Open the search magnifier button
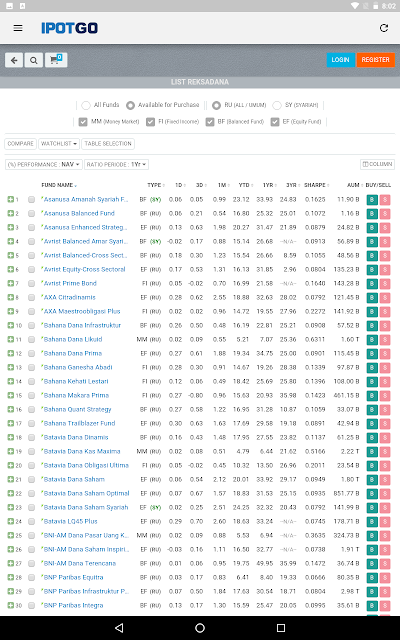 coord(33,60)
